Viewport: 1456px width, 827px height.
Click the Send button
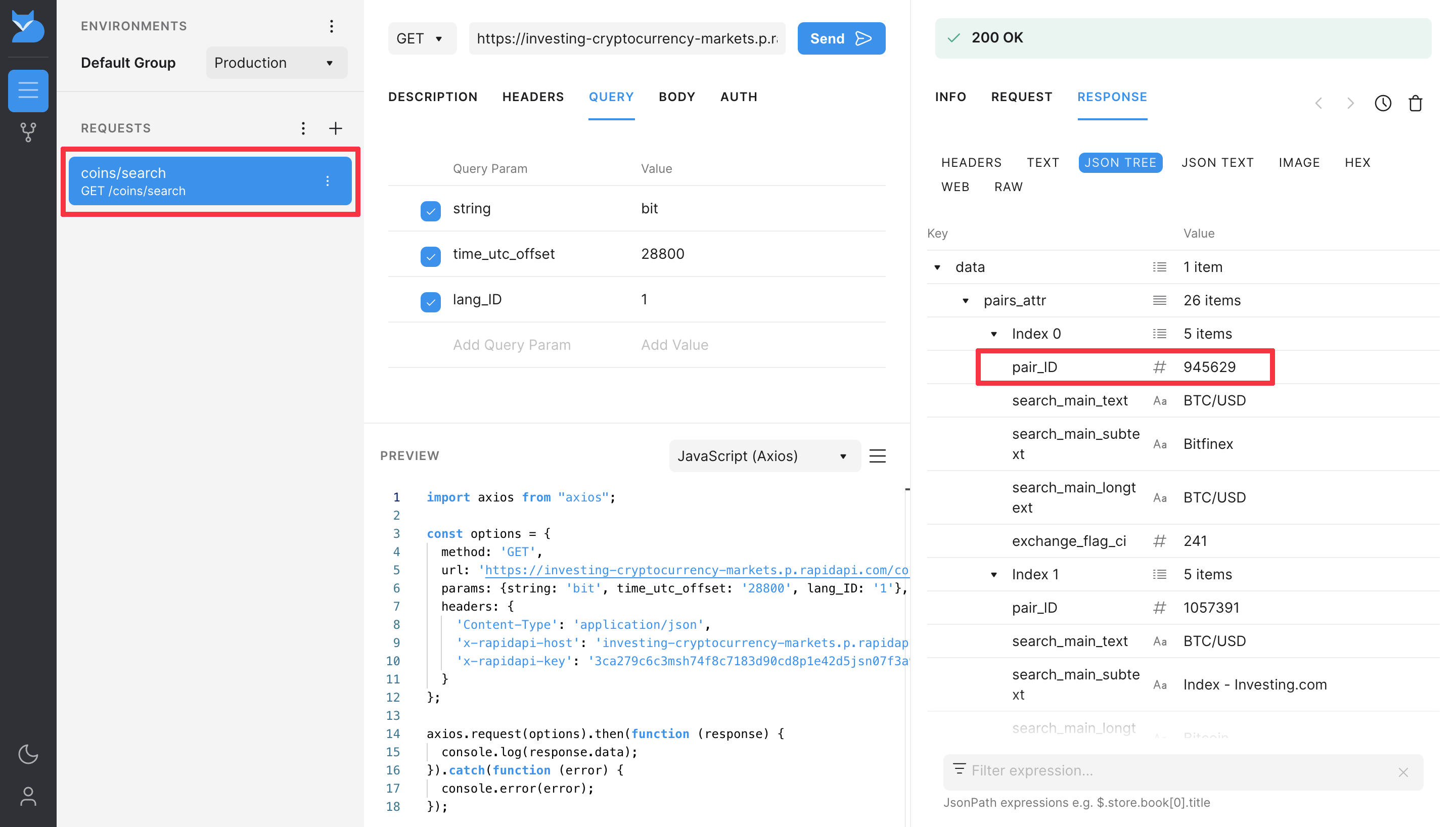click(x=840, y=38)
